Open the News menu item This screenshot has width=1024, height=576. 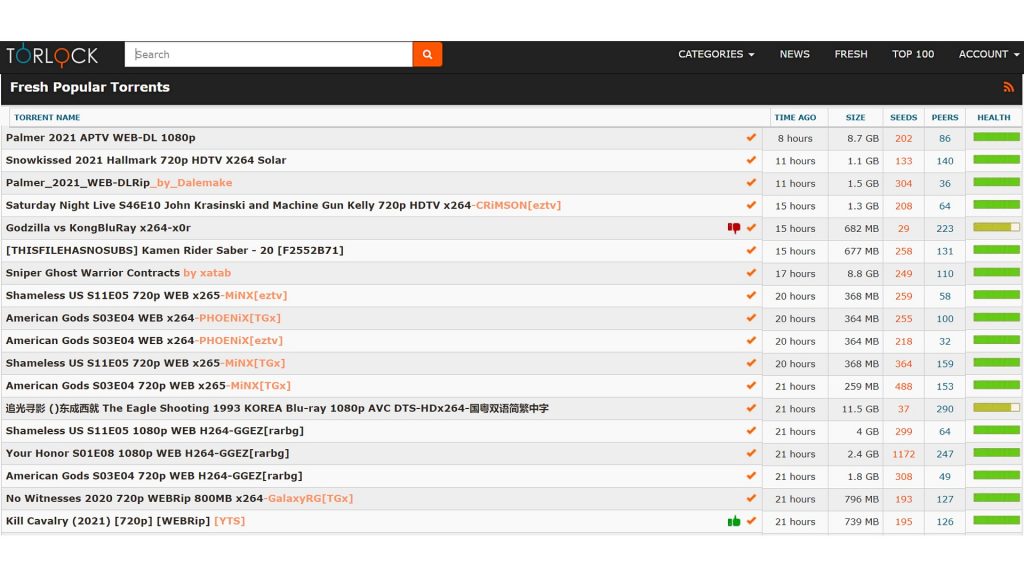click(794, 54)
